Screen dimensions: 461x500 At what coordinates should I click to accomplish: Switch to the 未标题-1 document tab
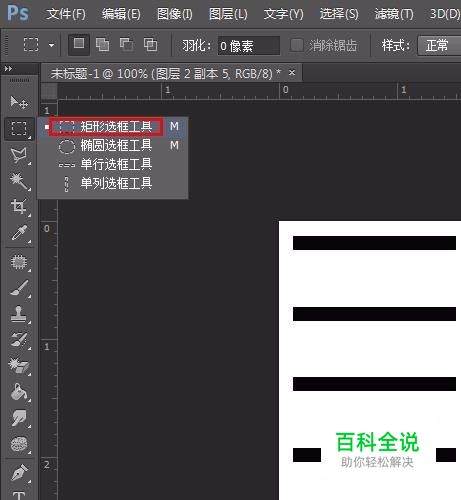166,73
